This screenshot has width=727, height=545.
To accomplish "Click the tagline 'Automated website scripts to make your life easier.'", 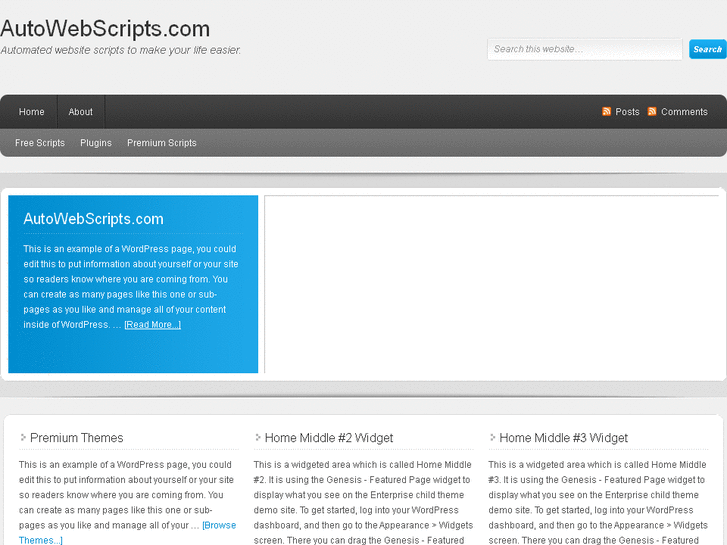I will click(x=121, y=50).
